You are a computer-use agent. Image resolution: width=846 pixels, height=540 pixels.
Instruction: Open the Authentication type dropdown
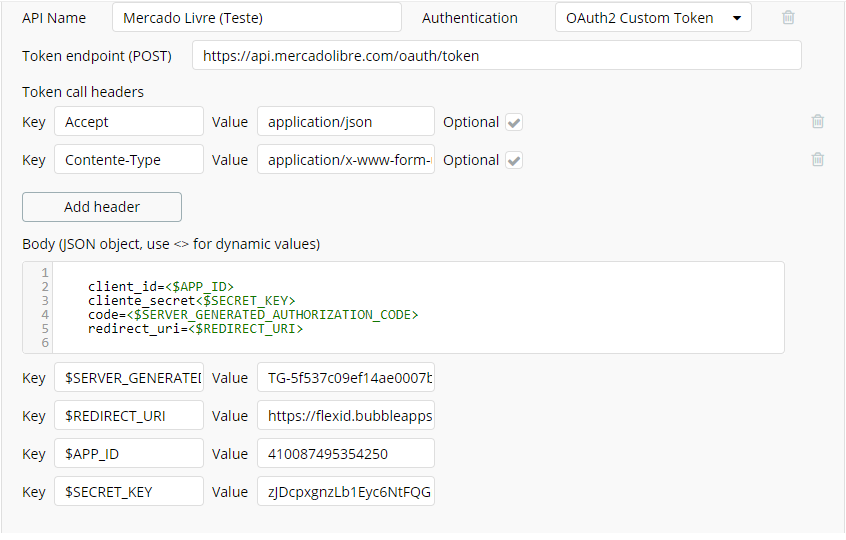click(653, 18)
